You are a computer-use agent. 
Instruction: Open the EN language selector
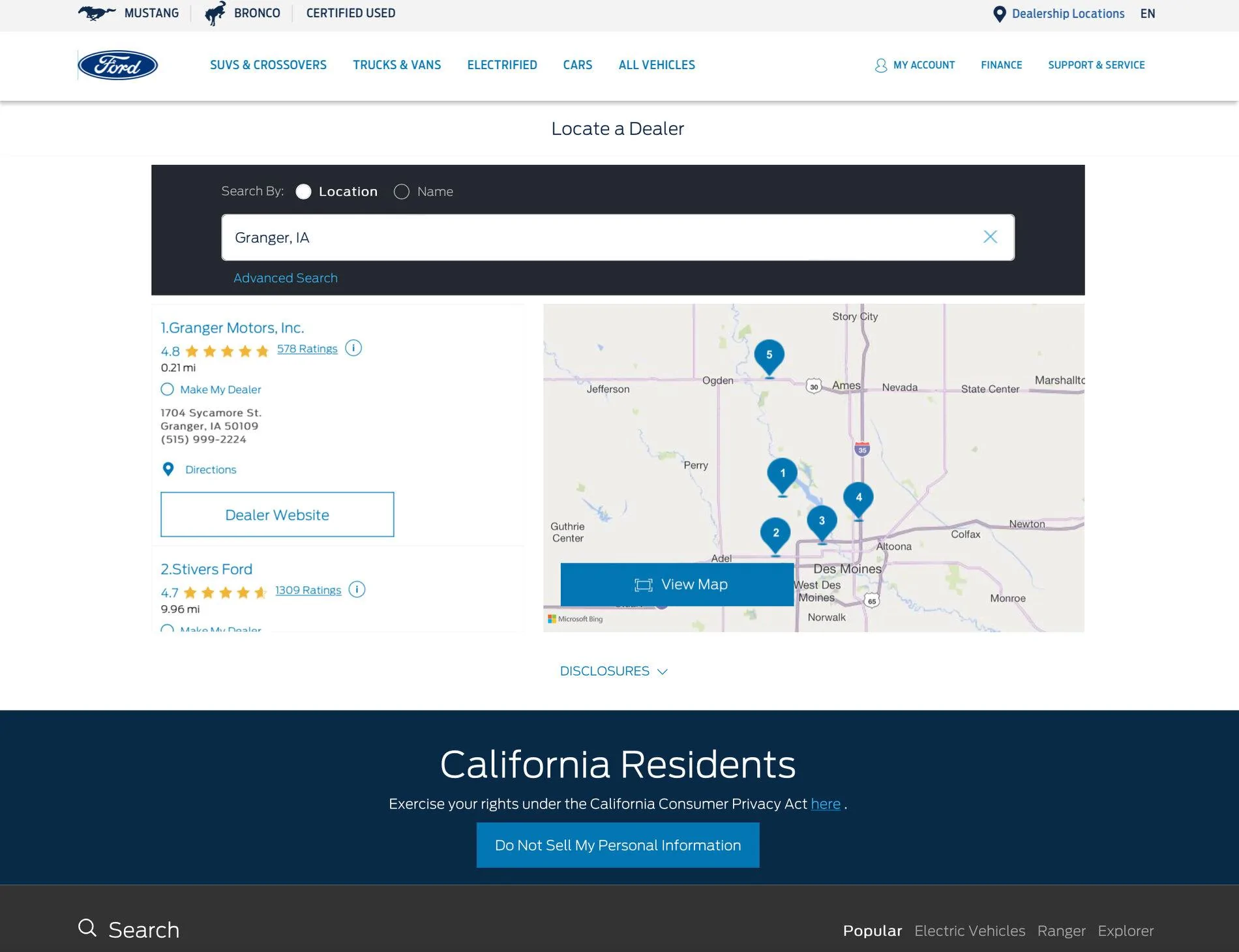coord(1148,14)
